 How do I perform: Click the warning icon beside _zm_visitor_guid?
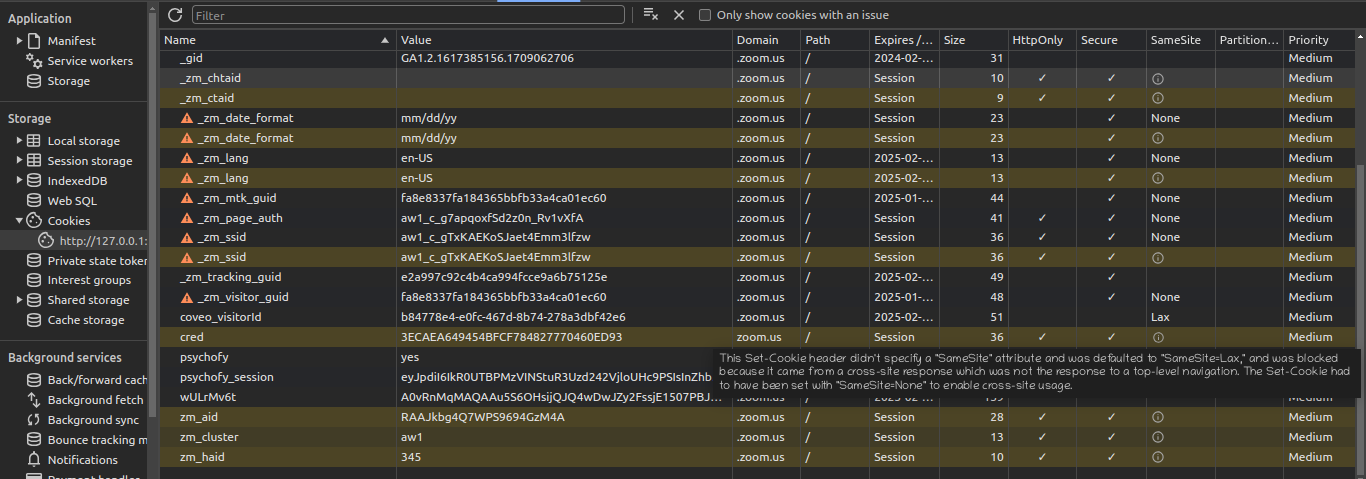(187, 297)
